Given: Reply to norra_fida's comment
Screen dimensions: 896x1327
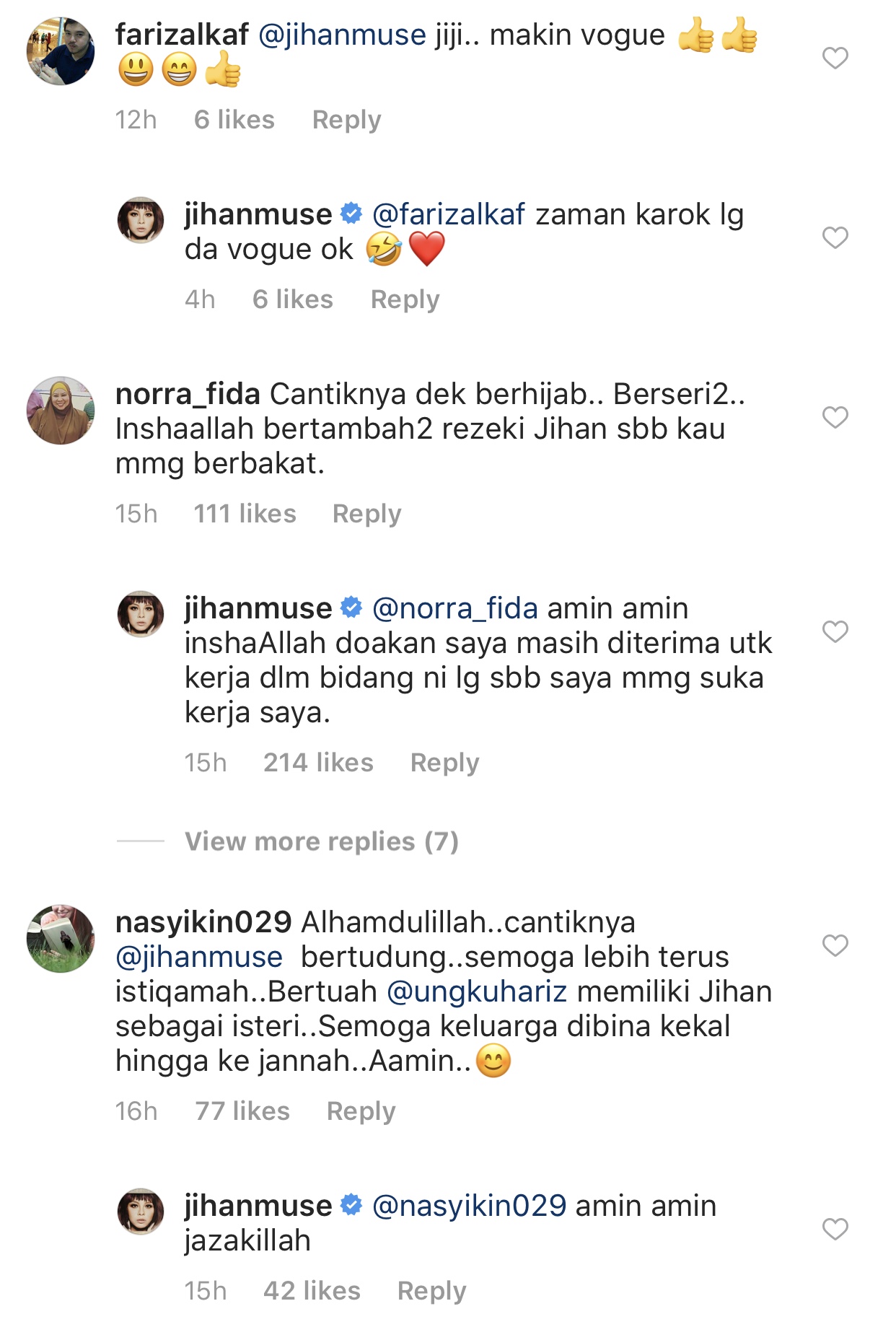Looking at the screenshot, I should [366, 514].
